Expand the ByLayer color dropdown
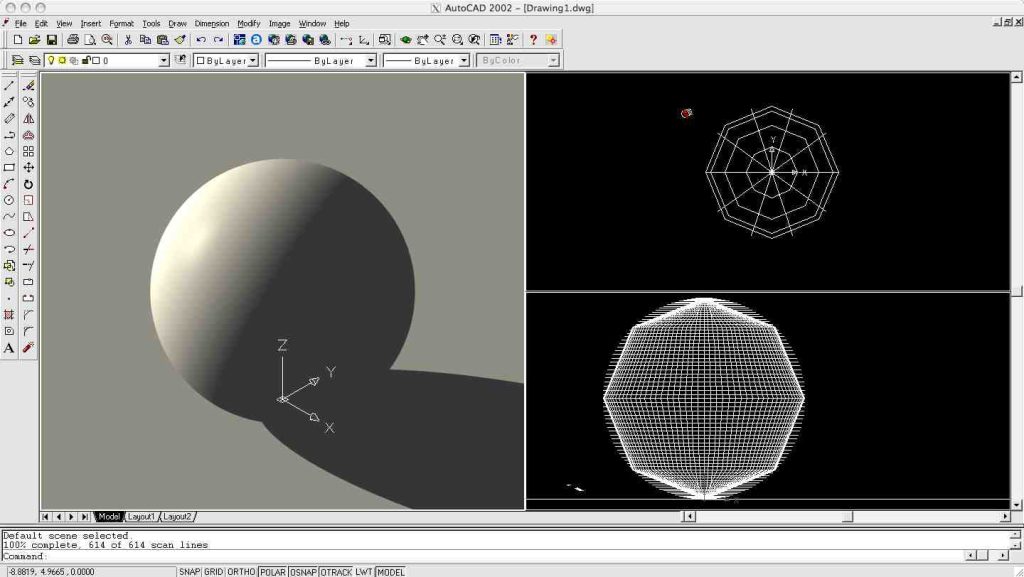Image resolution: width=1024 pixels, height=577 pixels. (x=253, y=59)
